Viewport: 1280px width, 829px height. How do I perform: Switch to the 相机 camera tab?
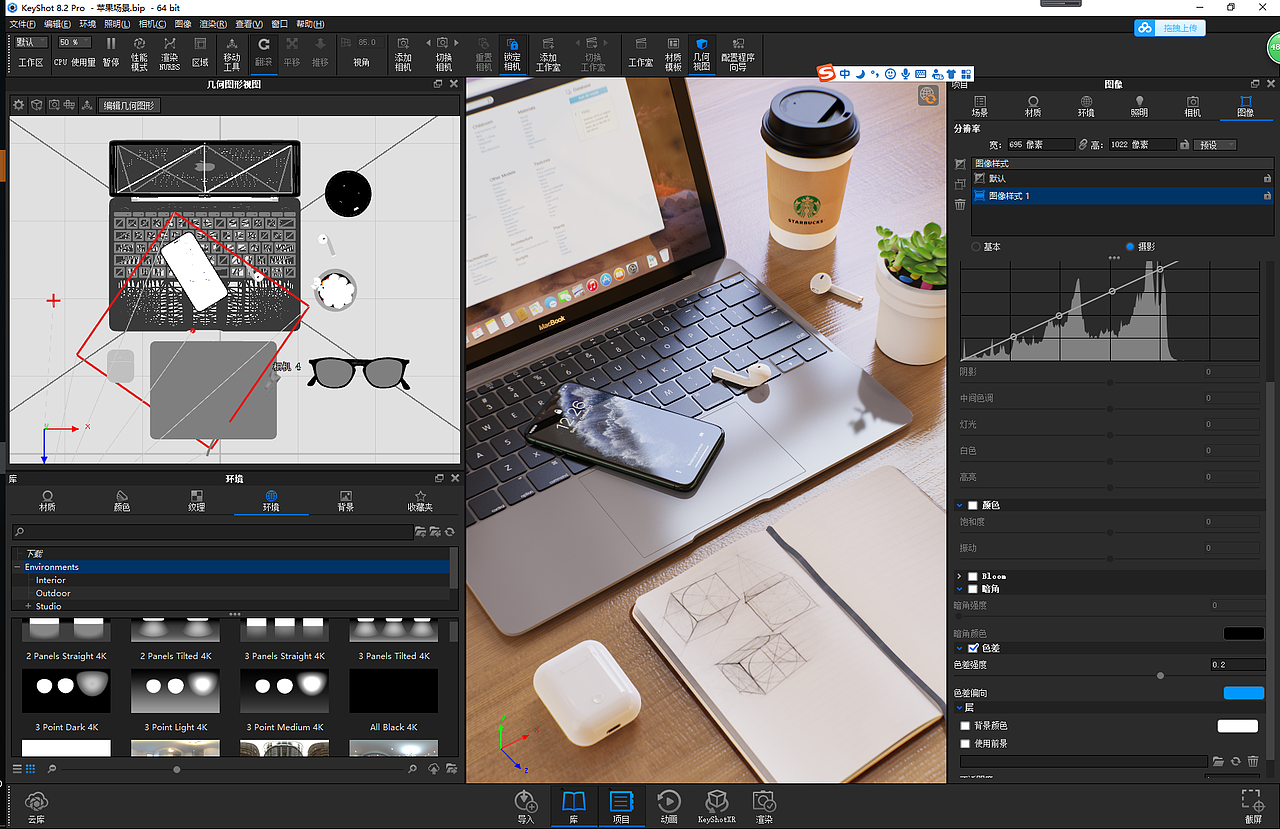[x=1193, y=106]
